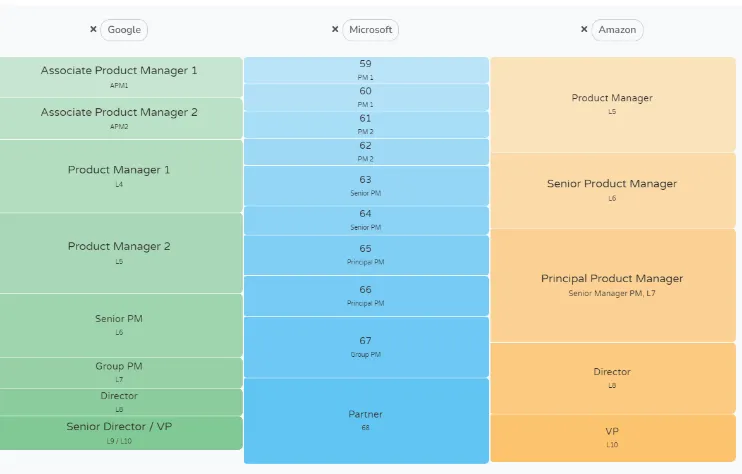Select Microsoft level 62 PM 2
The height and width of the screenshot is (474, 742).
366,152
